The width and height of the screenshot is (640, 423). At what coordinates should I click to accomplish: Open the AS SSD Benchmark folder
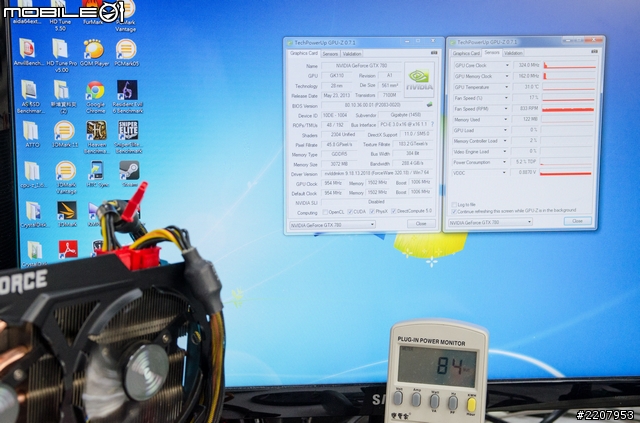[29, 96]
